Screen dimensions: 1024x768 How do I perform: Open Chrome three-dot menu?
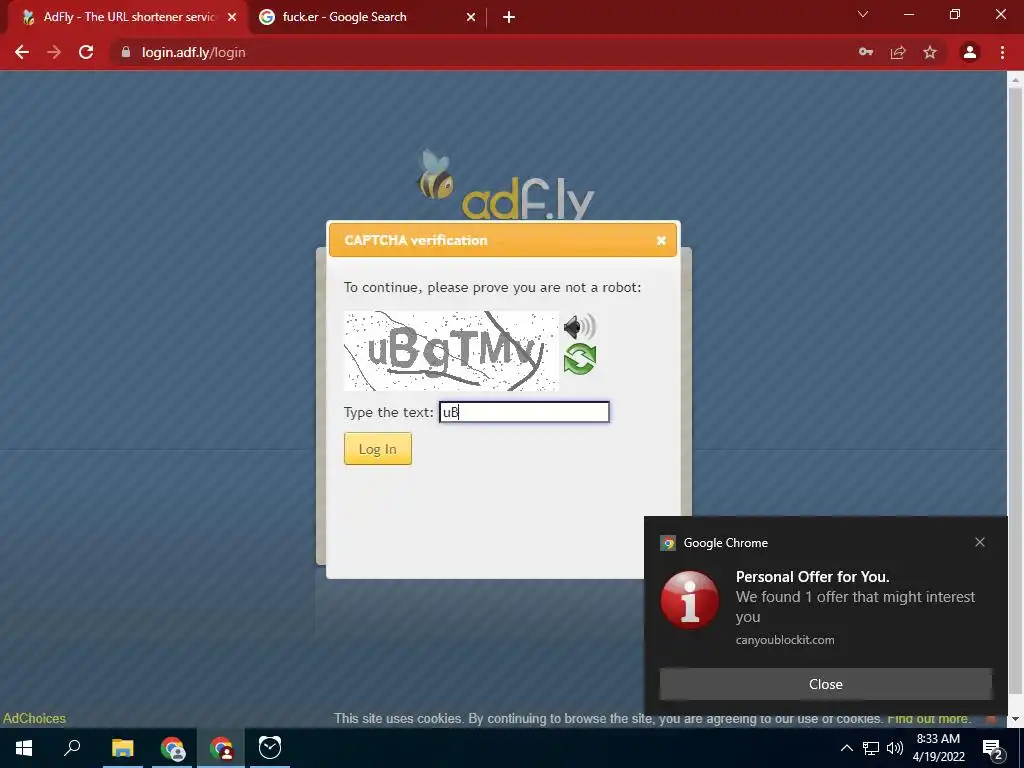(1002, 52)
